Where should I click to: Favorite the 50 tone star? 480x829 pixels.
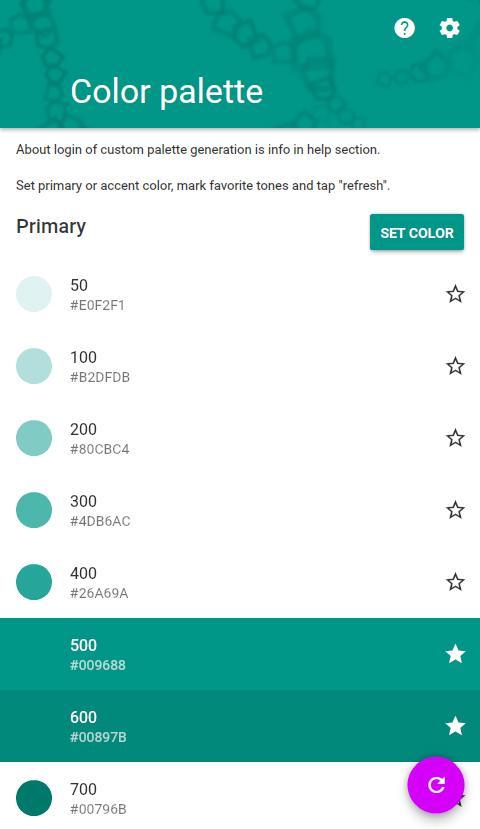455,294
